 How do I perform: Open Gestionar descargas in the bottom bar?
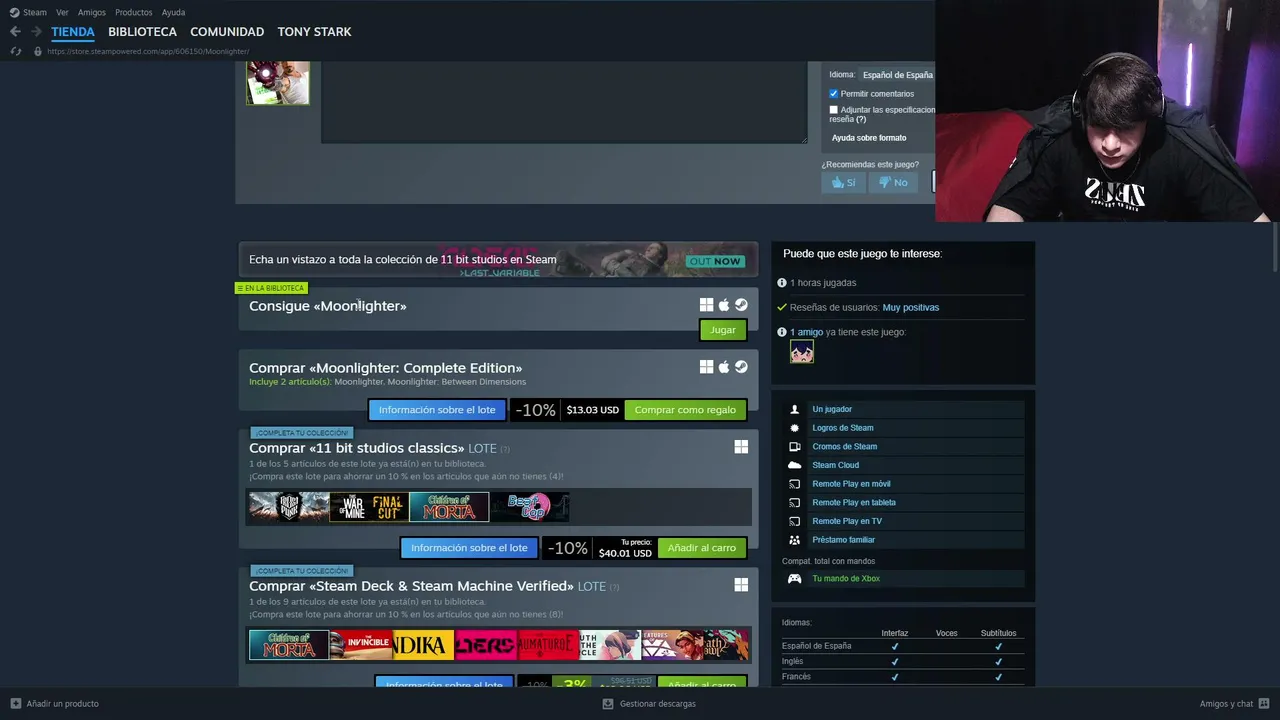pos(649,704)
